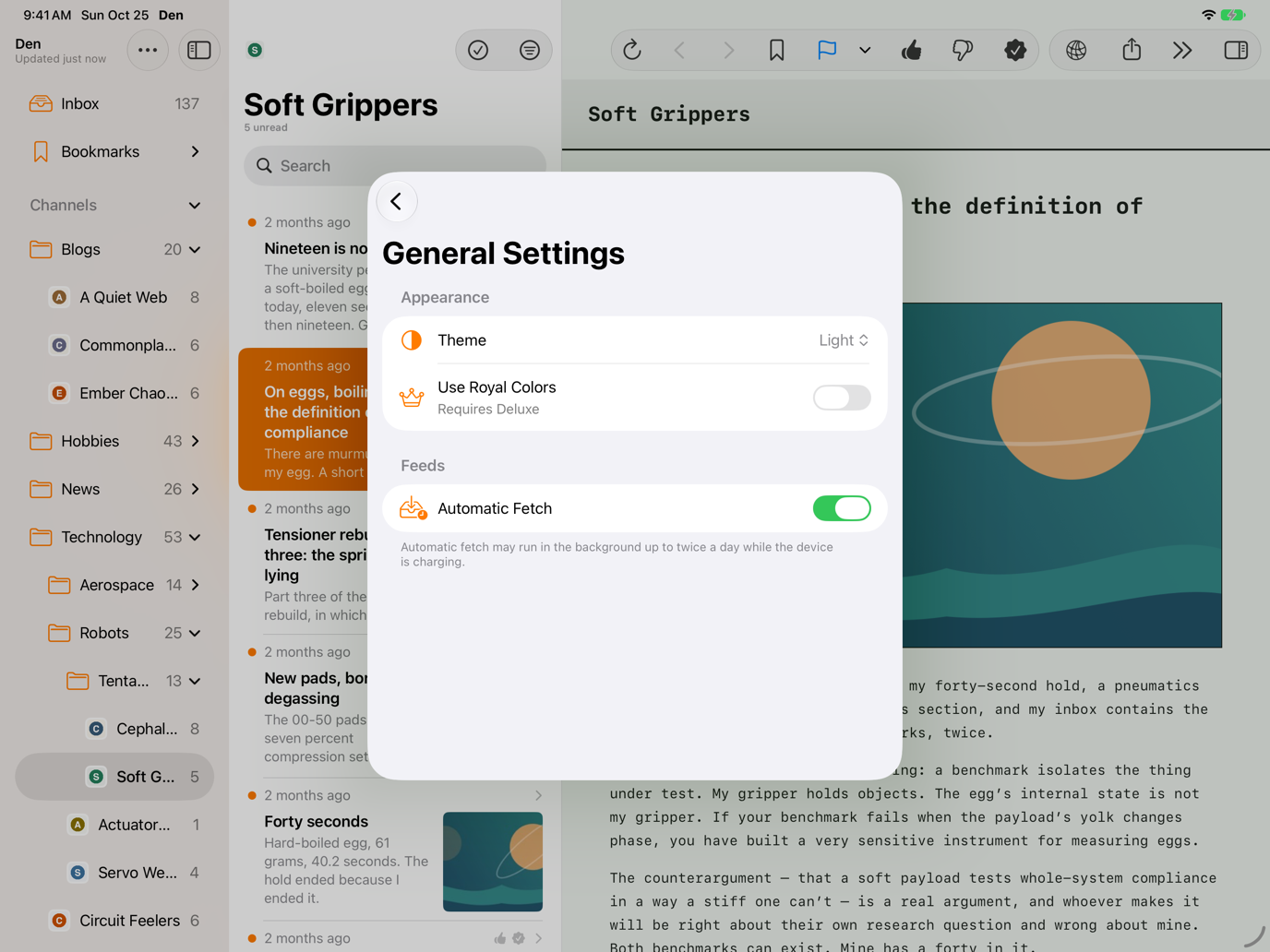Refresh the current article

click(632, 51)
